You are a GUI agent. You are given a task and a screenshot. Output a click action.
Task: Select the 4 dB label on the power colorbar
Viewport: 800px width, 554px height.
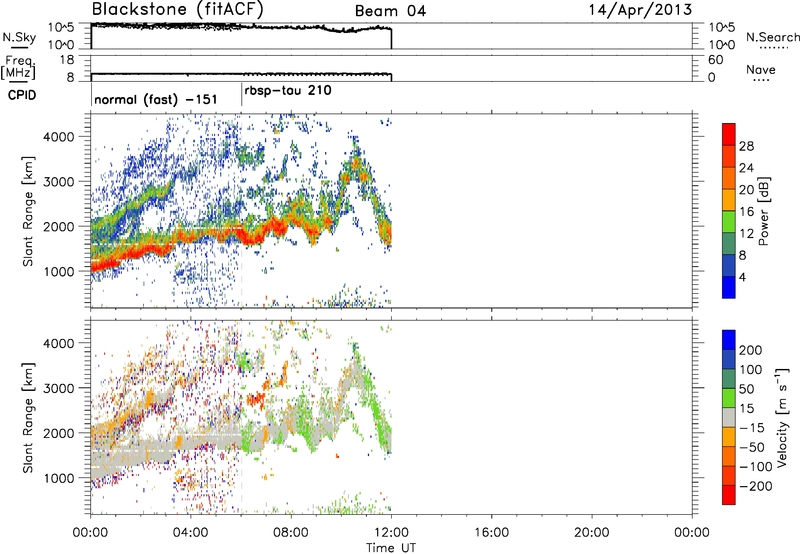click(x=742, y=277)
